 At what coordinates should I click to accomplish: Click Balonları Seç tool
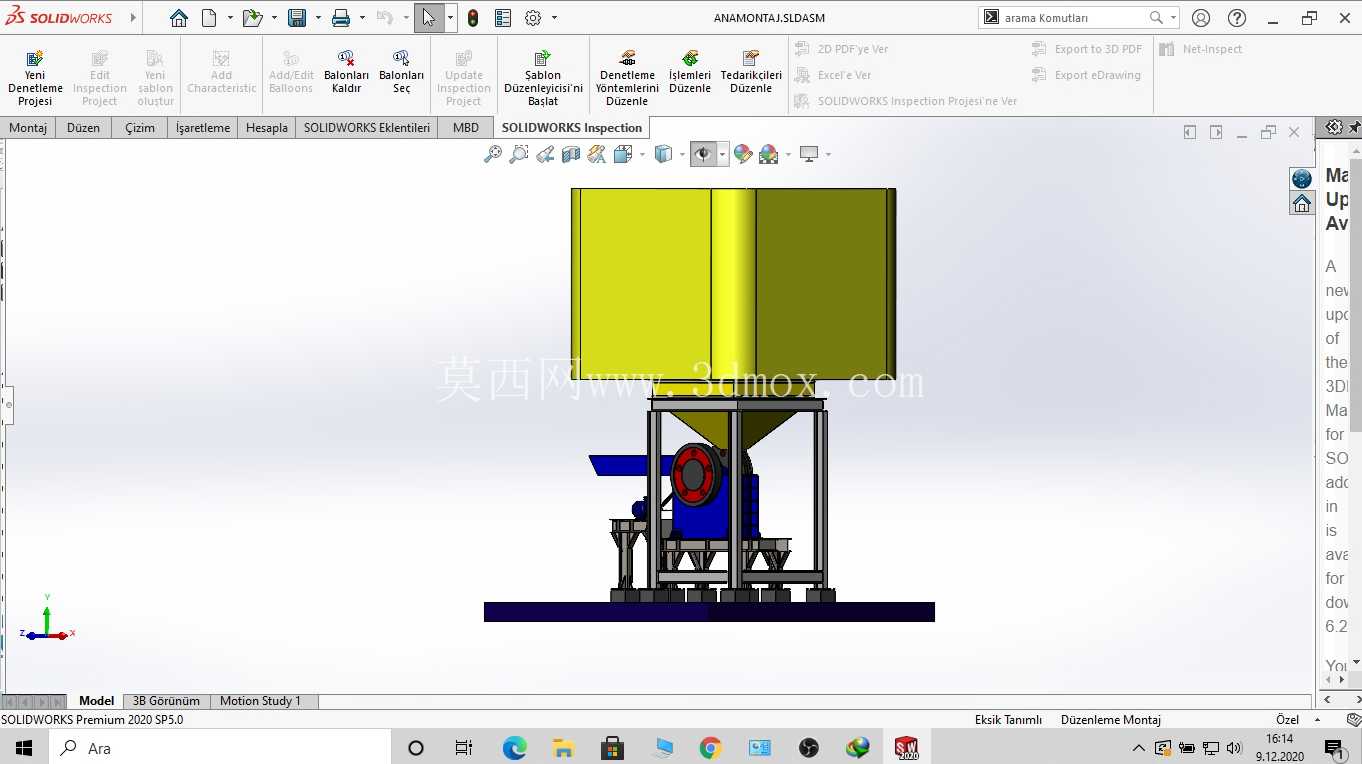401,72
